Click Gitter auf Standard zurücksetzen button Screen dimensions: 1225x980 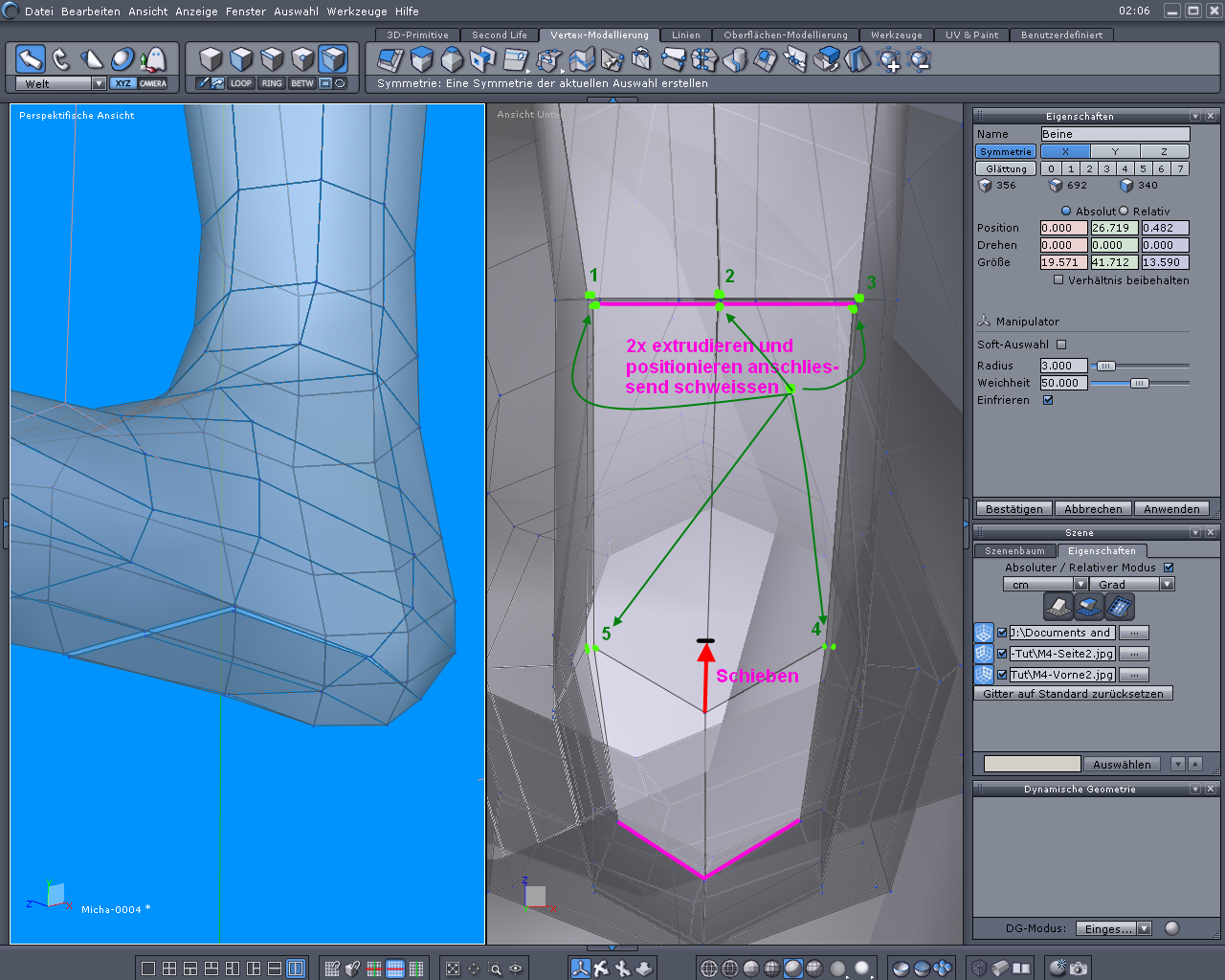click(1073, 694)
